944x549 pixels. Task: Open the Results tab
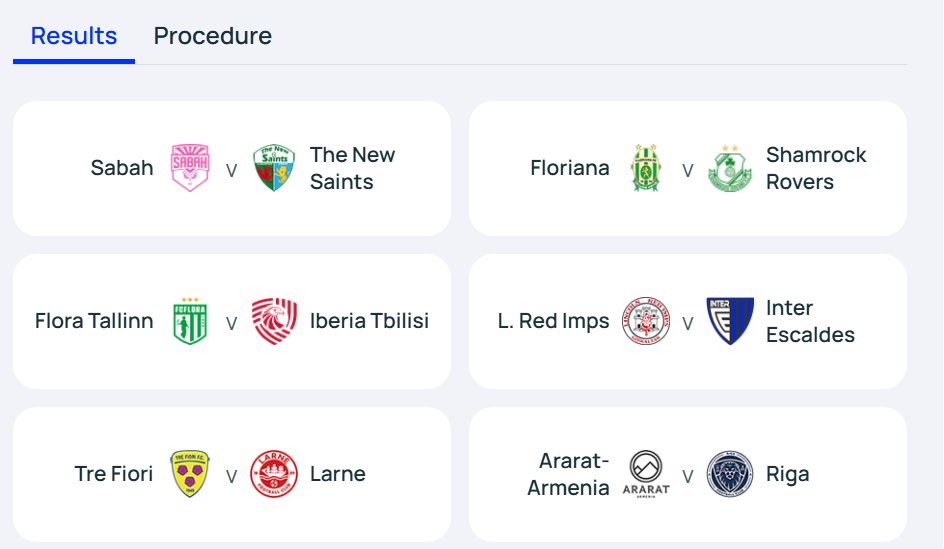coord(73,36)
